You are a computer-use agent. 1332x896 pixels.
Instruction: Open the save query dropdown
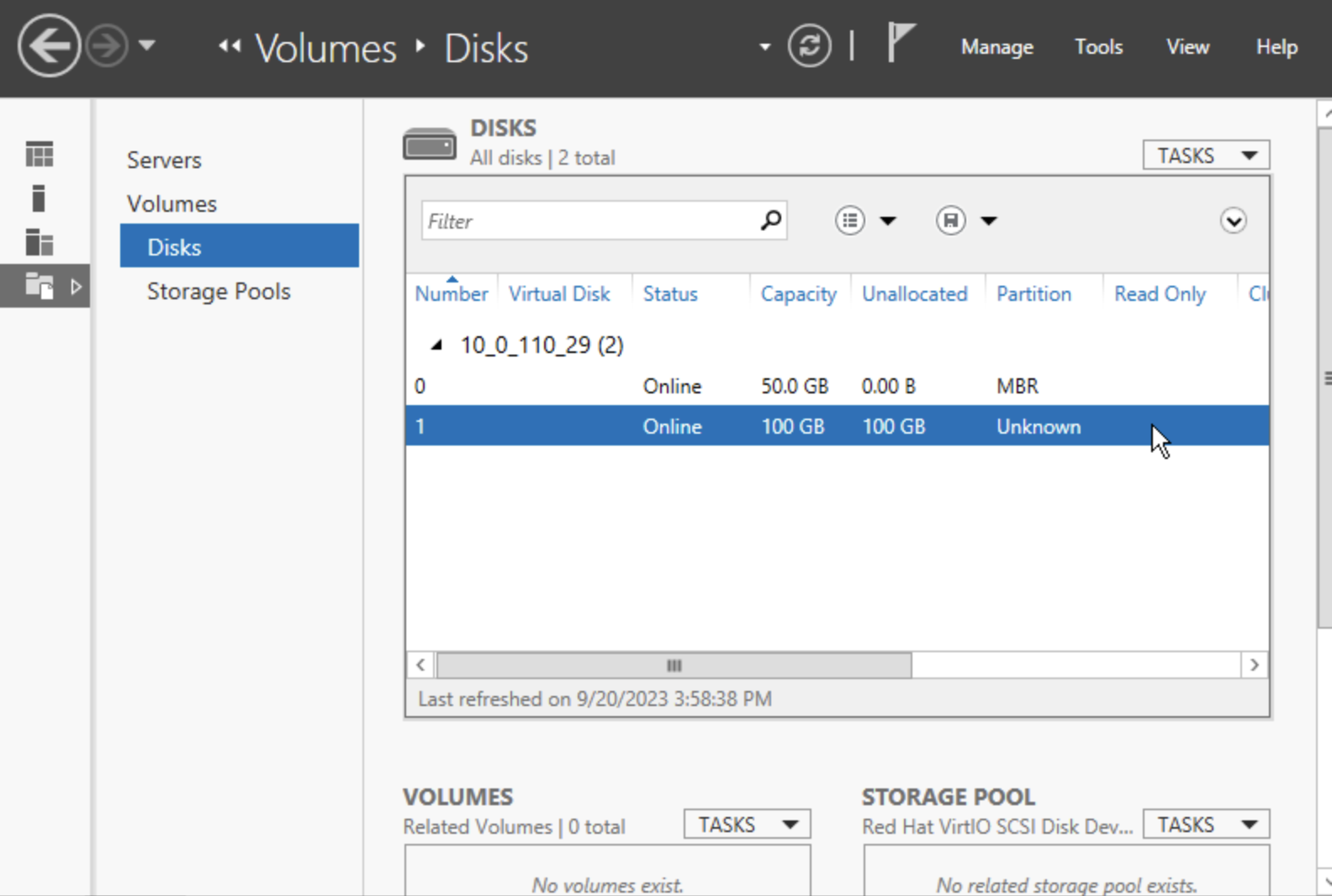pyautogui.click(x=965, y=221)
